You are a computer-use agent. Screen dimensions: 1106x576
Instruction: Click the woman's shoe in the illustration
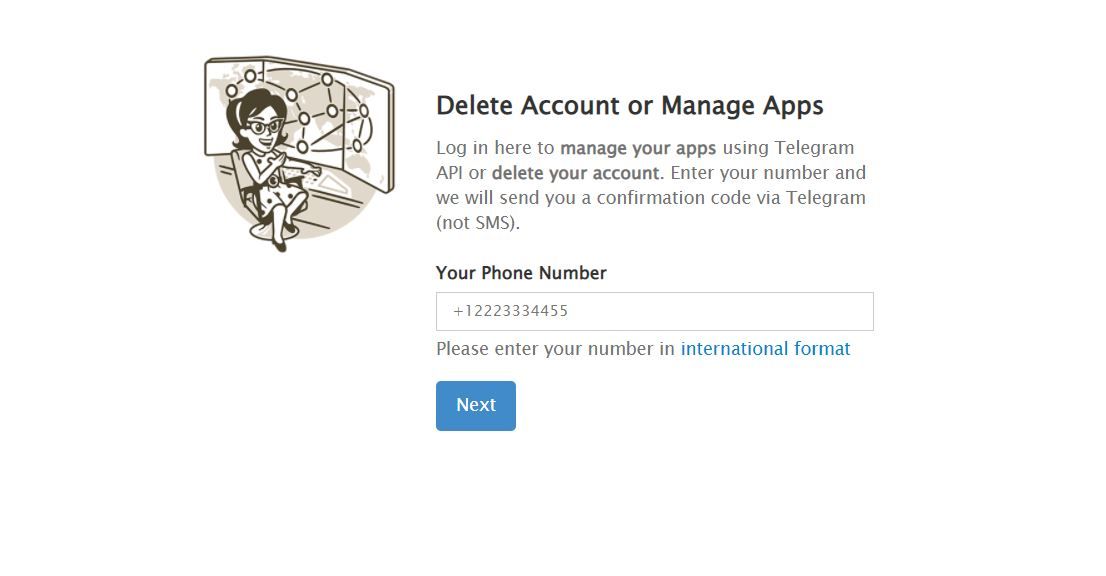[280, 245]
